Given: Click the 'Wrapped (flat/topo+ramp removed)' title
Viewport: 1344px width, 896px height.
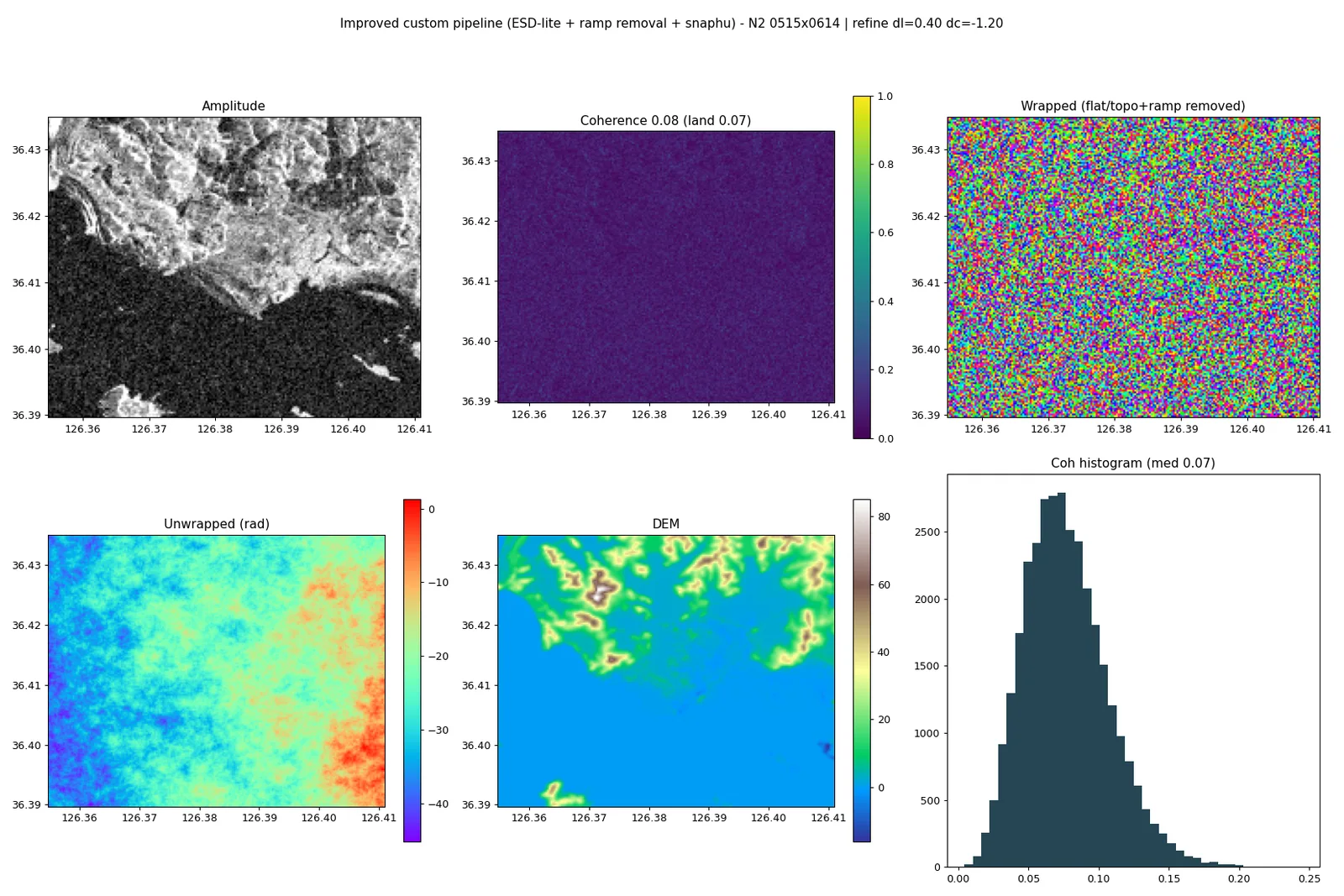Looking at the screenshot, I should point(1133,106).
